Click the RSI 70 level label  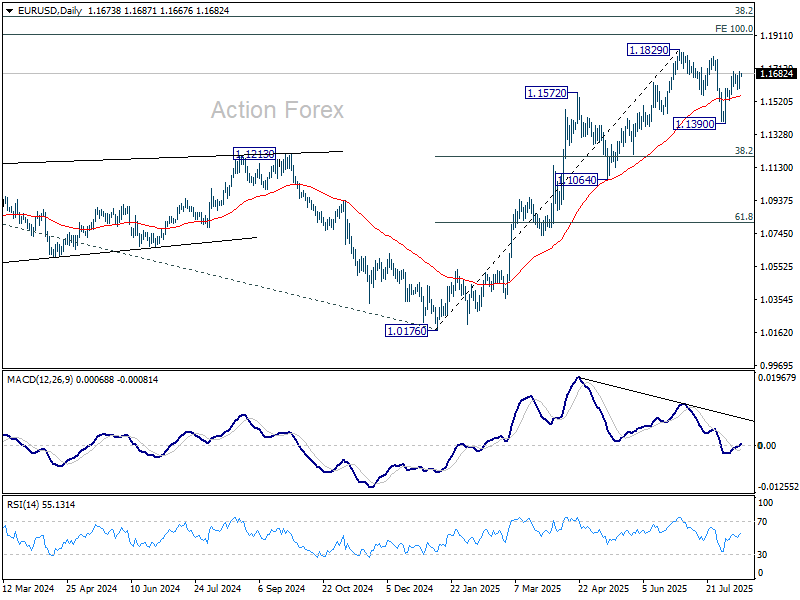[762, 521]
